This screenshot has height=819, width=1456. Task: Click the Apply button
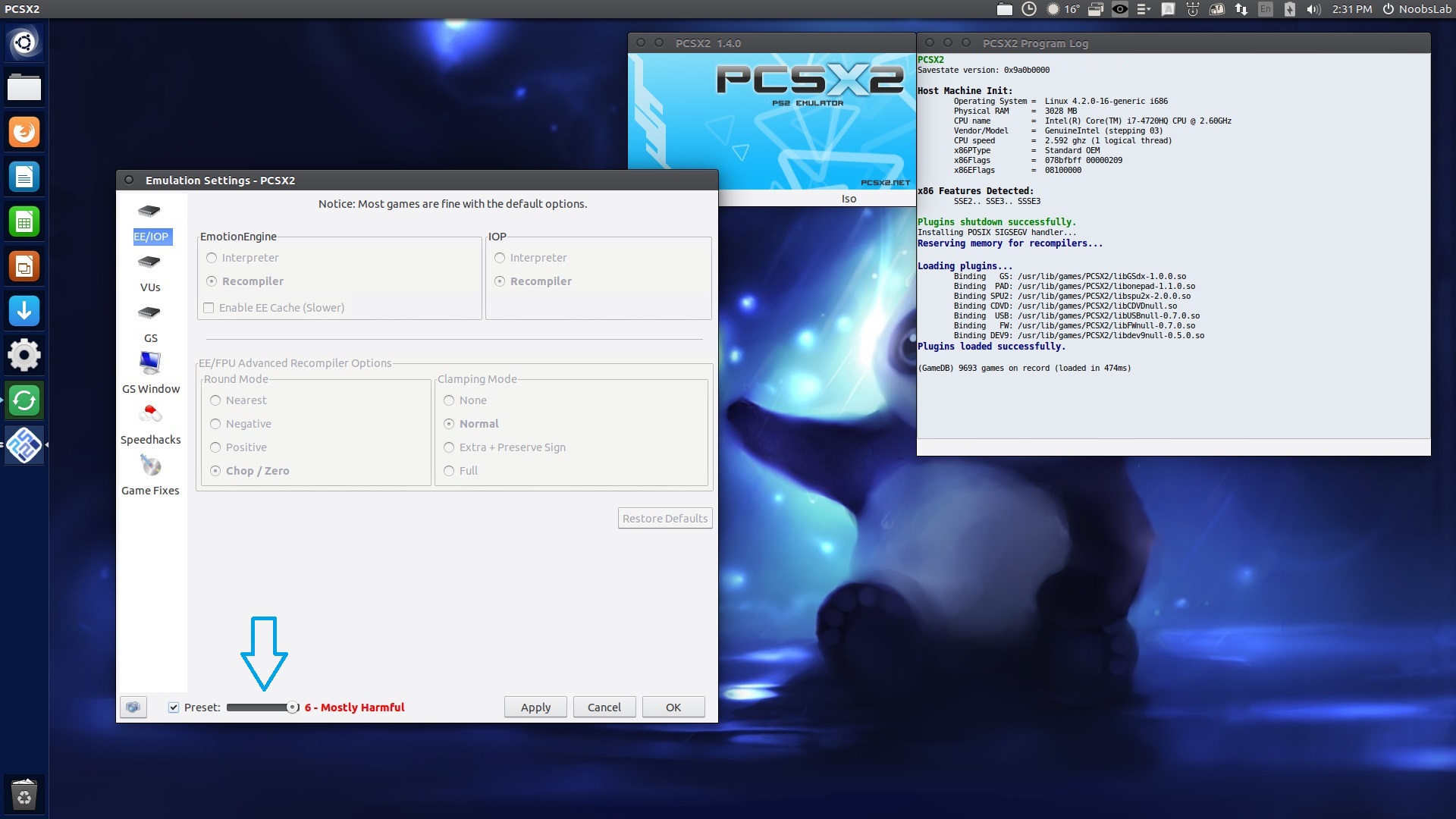coord(535,708)
